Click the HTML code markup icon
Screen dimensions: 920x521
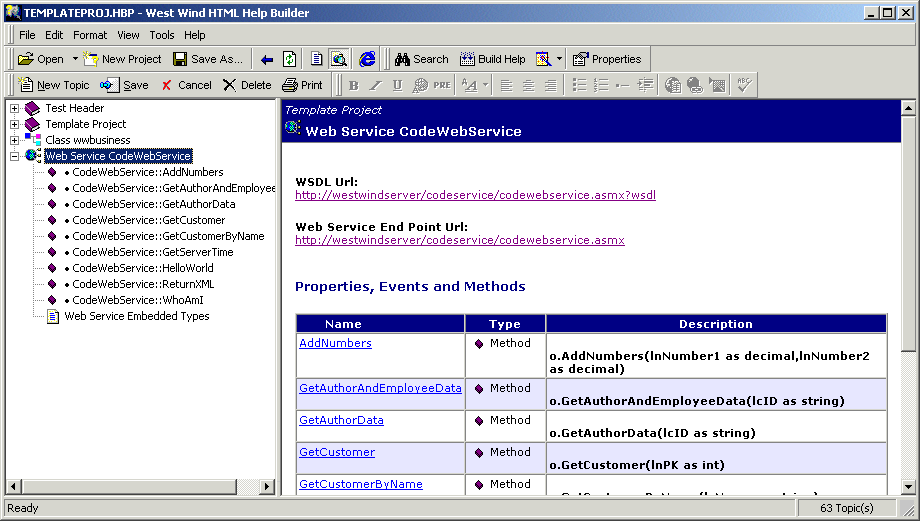pyautogui.click(x=420, y=86)
